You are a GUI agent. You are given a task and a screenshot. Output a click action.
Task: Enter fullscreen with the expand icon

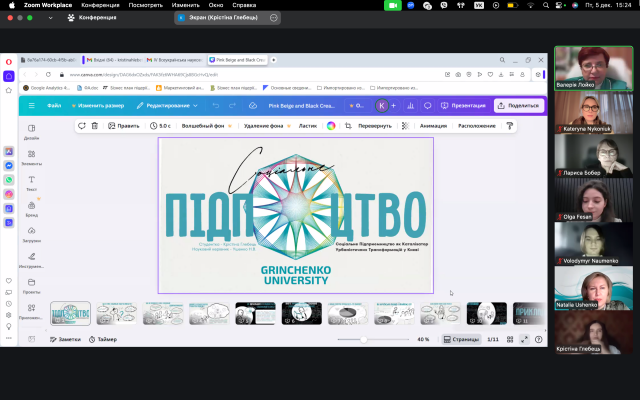click(x=524, y=339)
